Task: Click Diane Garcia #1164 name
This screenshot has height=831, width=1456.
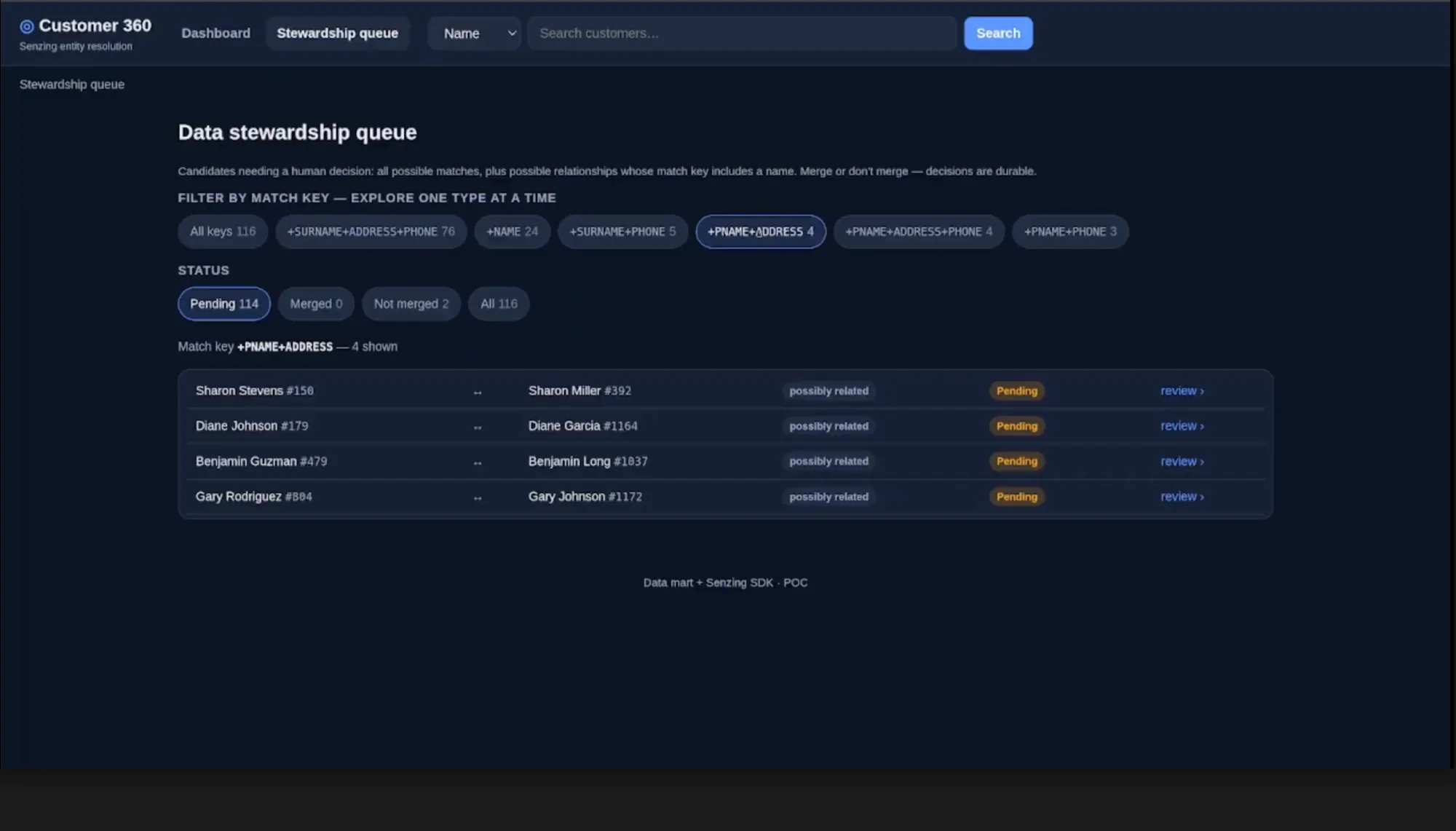Action: pyautogui.click(x=583, y=426)
